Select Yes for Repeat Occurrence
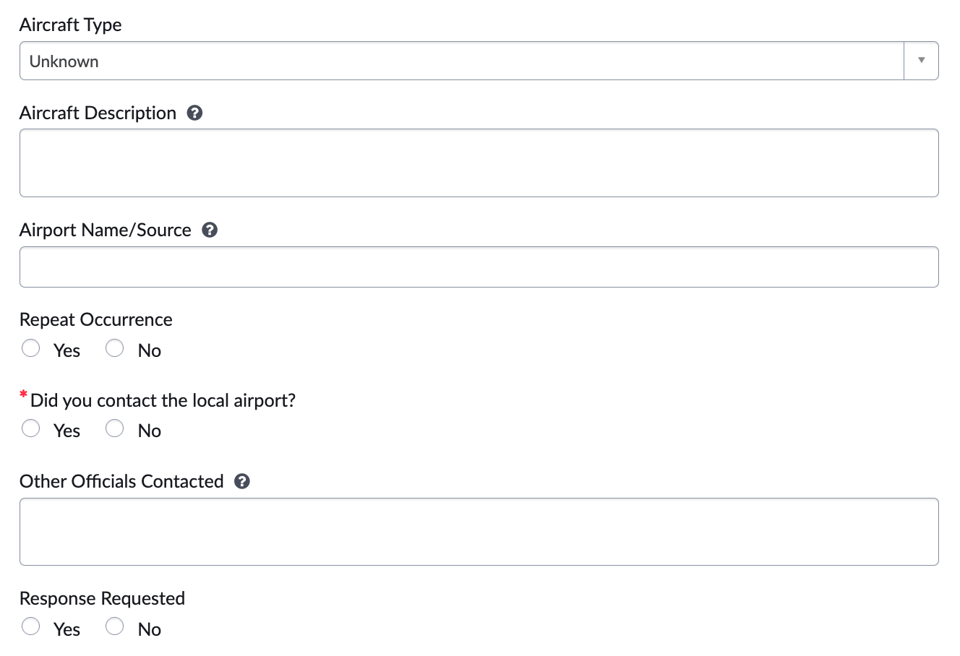960x656 pixels. 31,348
